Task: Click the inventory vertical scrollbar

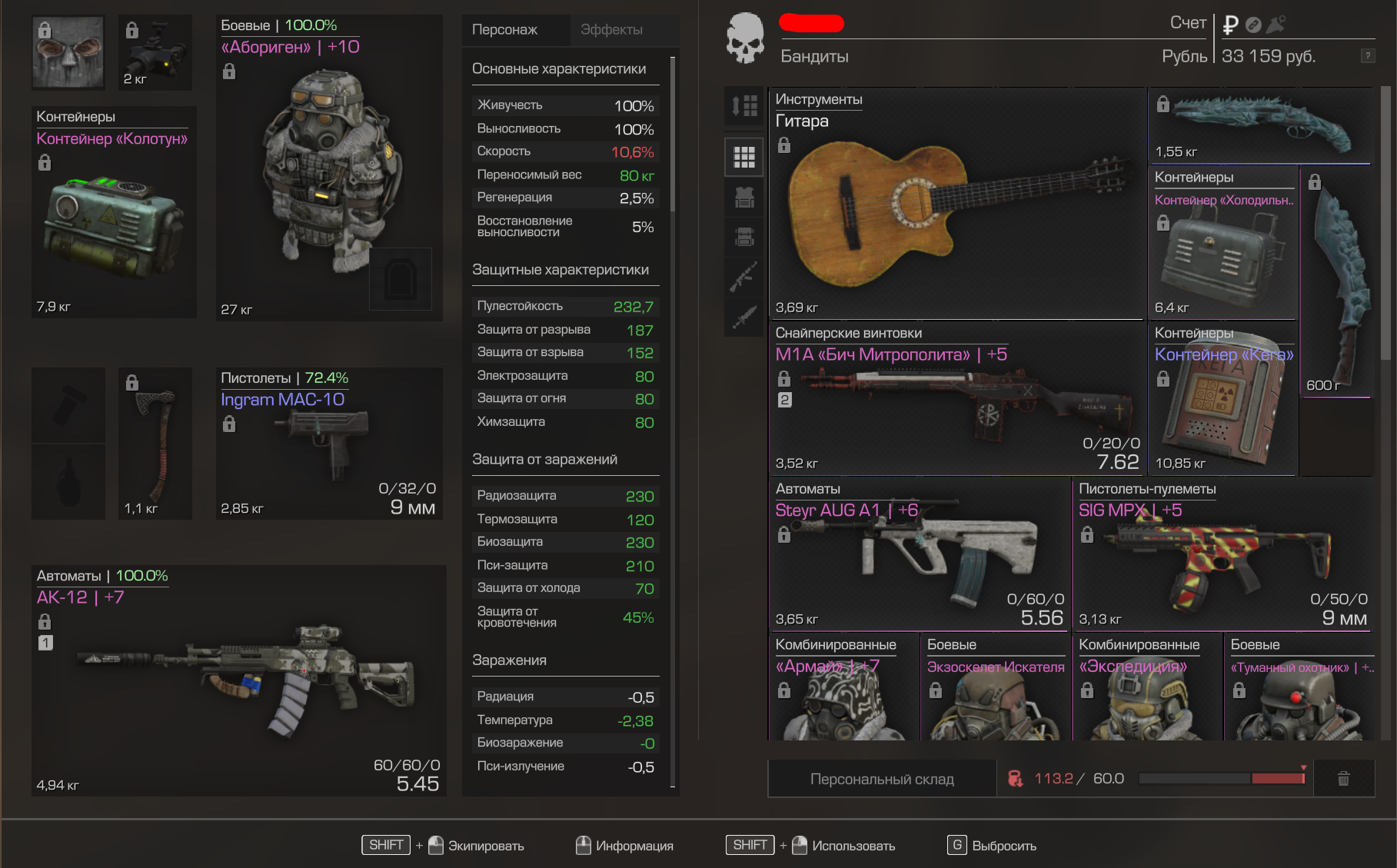Action: [x=1385, y=223]
